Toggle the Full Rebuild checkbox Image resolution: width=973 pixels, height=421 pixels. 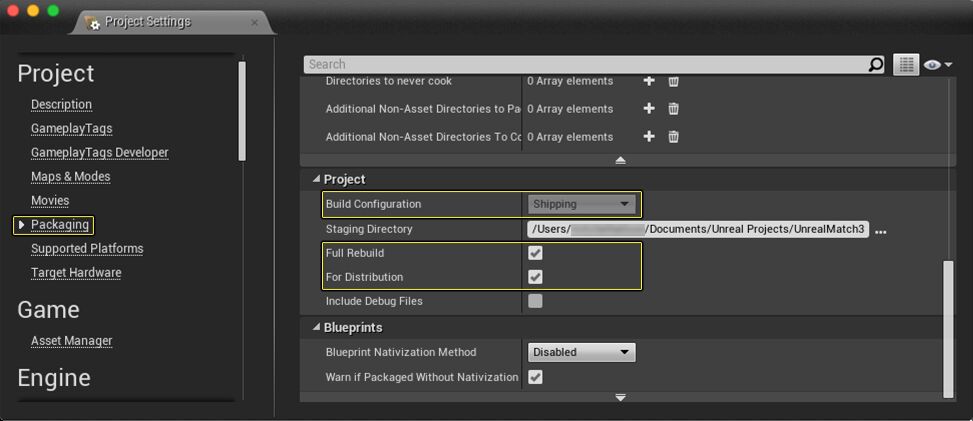pos(535,253)
